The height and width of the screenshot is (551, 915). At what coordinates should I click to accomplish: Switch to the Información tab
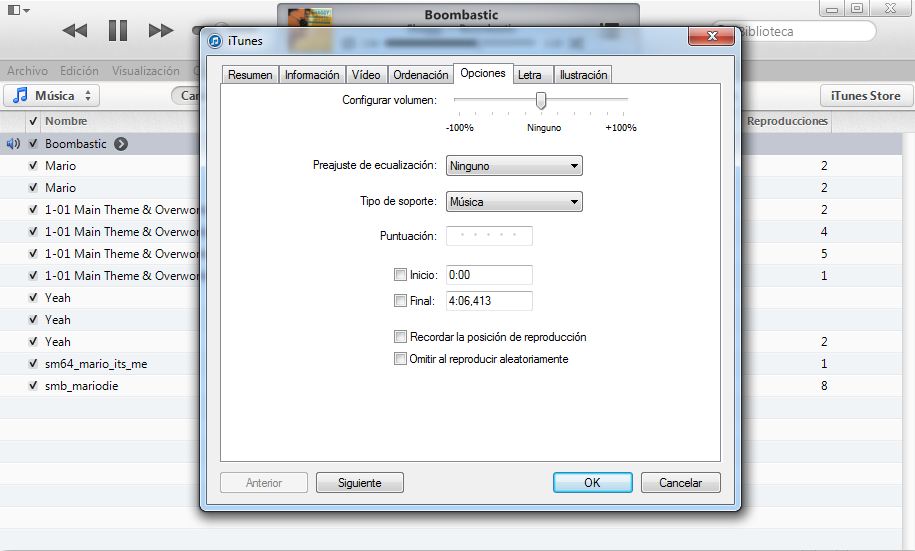[x=312, y=75]
